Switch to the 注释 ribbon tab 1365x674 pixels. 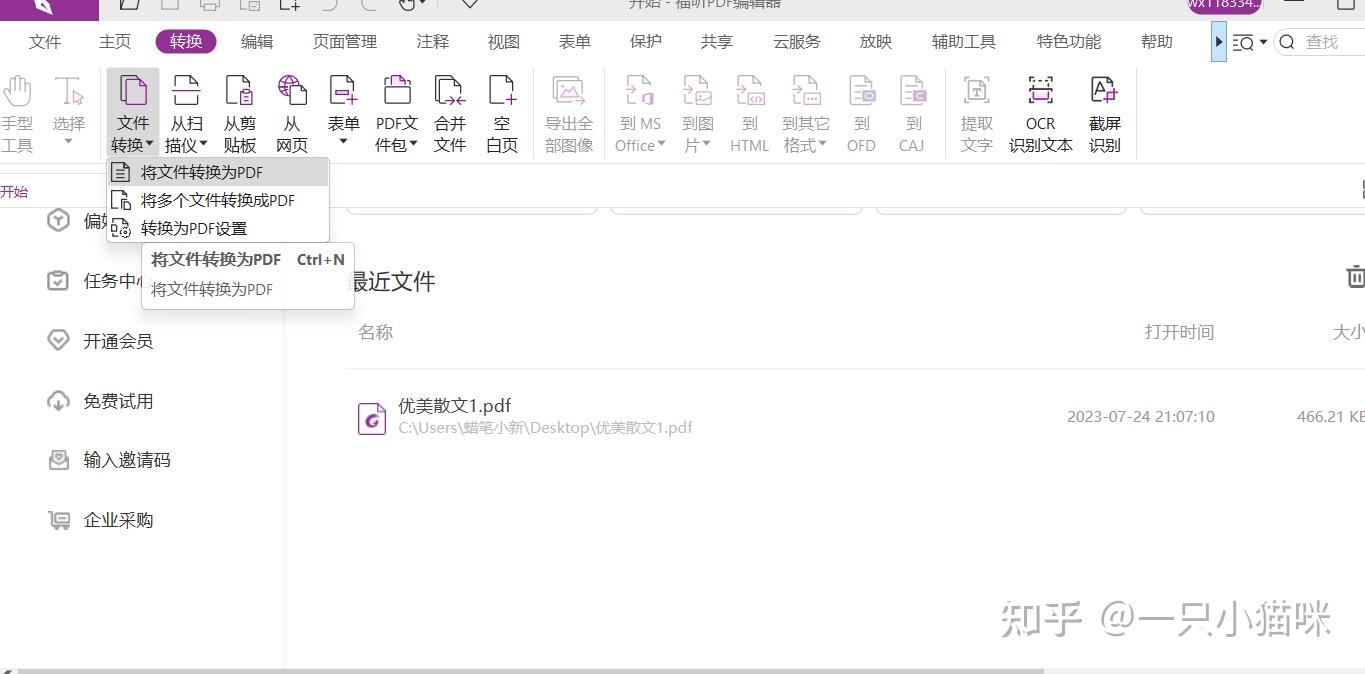click(x=432, y=41)
